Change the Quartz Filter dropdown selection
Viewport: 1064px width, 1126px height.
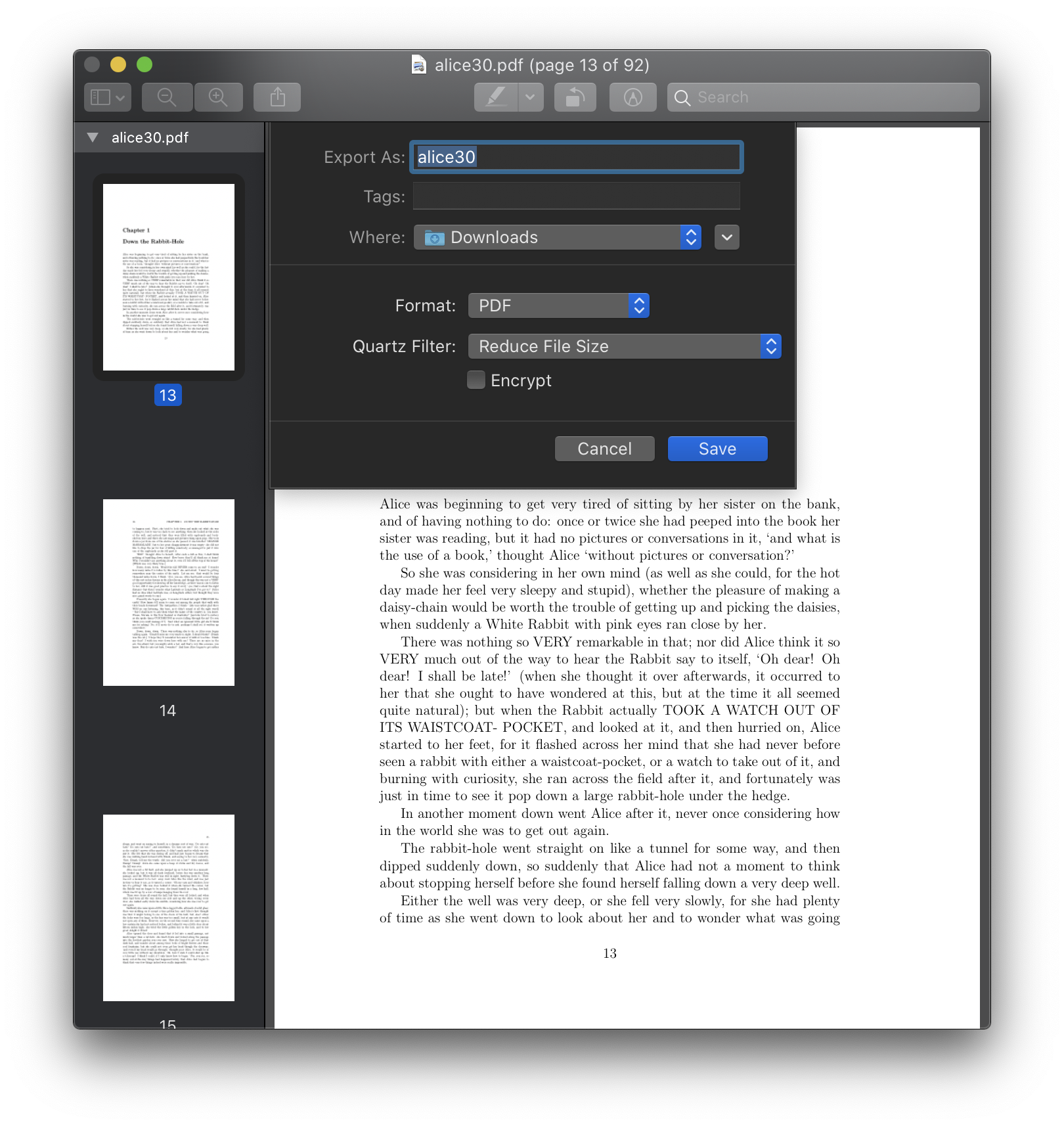click(x=770, y=346)
